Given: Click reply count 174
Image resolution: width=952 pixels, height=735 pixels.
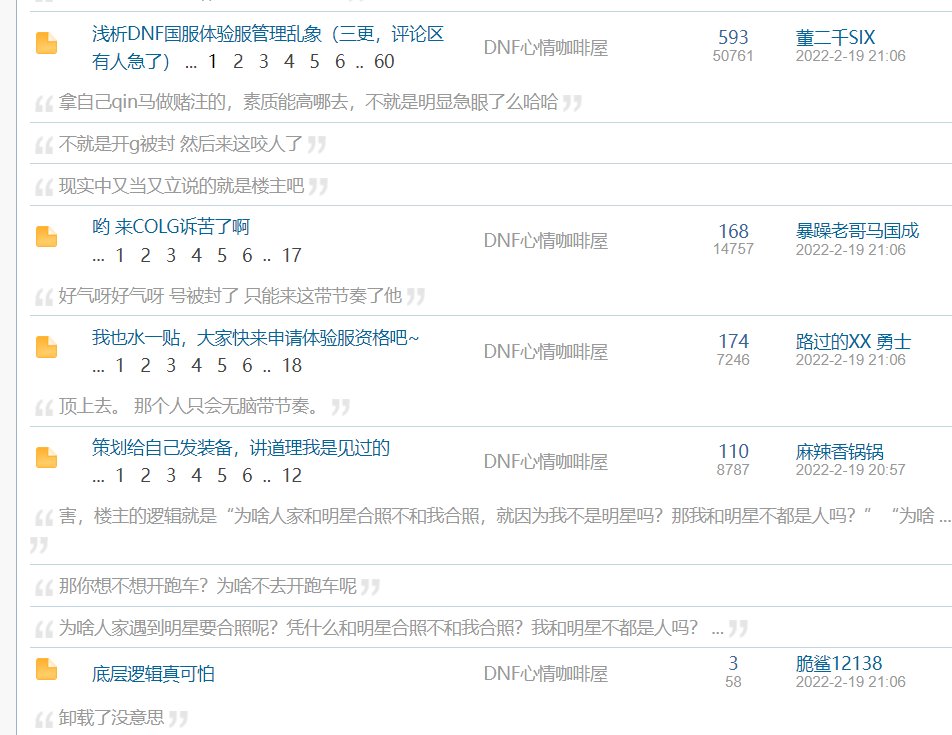Looking at the screenshot, I should [x=733, y=342].
